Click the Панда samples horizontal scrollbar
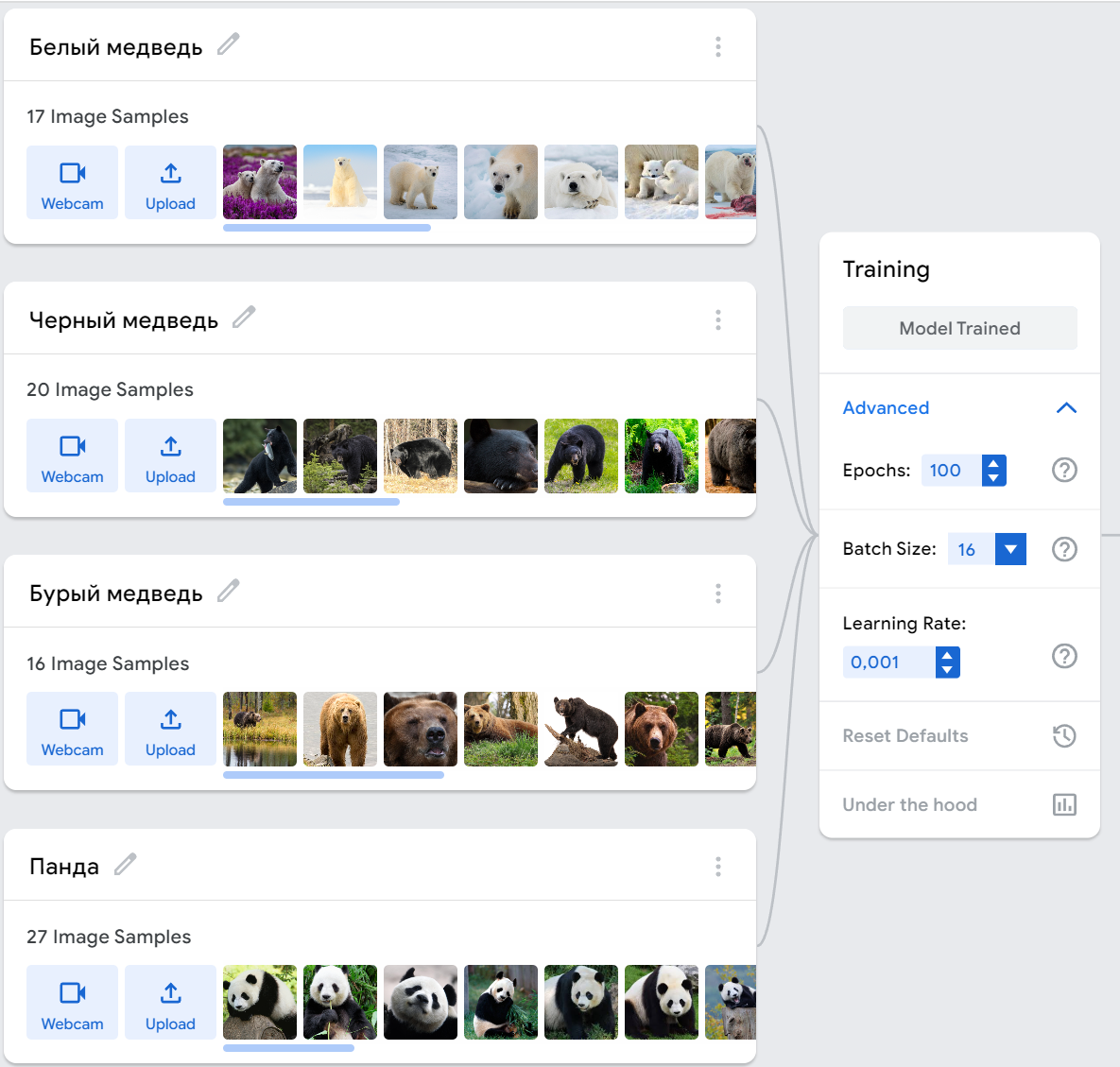The width and height of the screenshot is (1120, 1067). [x=288, y=1048]
